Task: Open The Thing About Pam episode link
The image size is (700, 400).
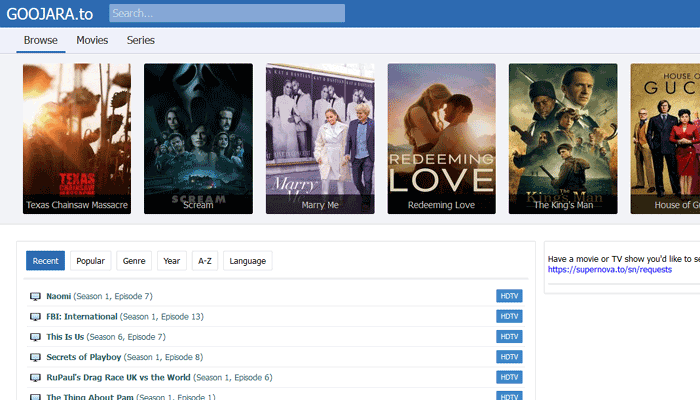Action: [x=131, y=396]
